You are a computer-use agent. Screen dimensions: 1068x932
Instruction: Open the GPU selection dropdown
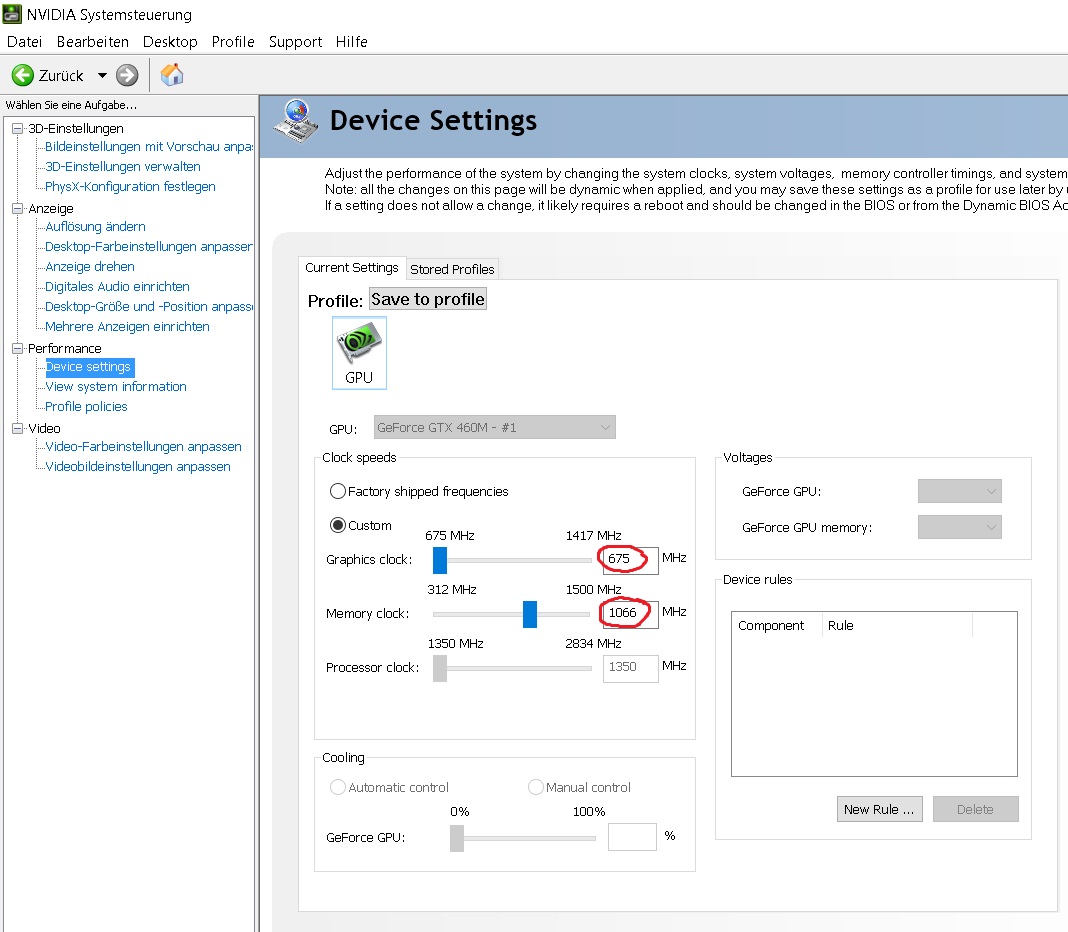click(494, 427)
